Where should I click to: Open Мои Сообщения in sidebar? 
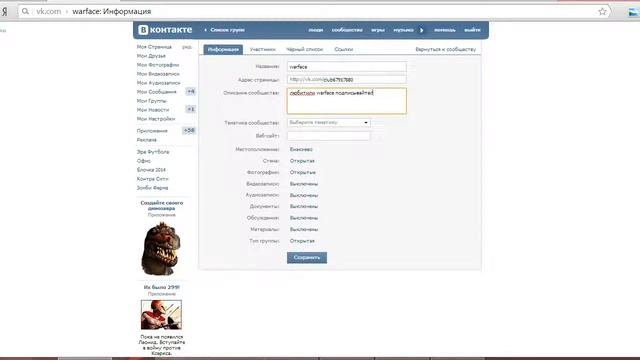pyautogui.click(x=157, y=92)
